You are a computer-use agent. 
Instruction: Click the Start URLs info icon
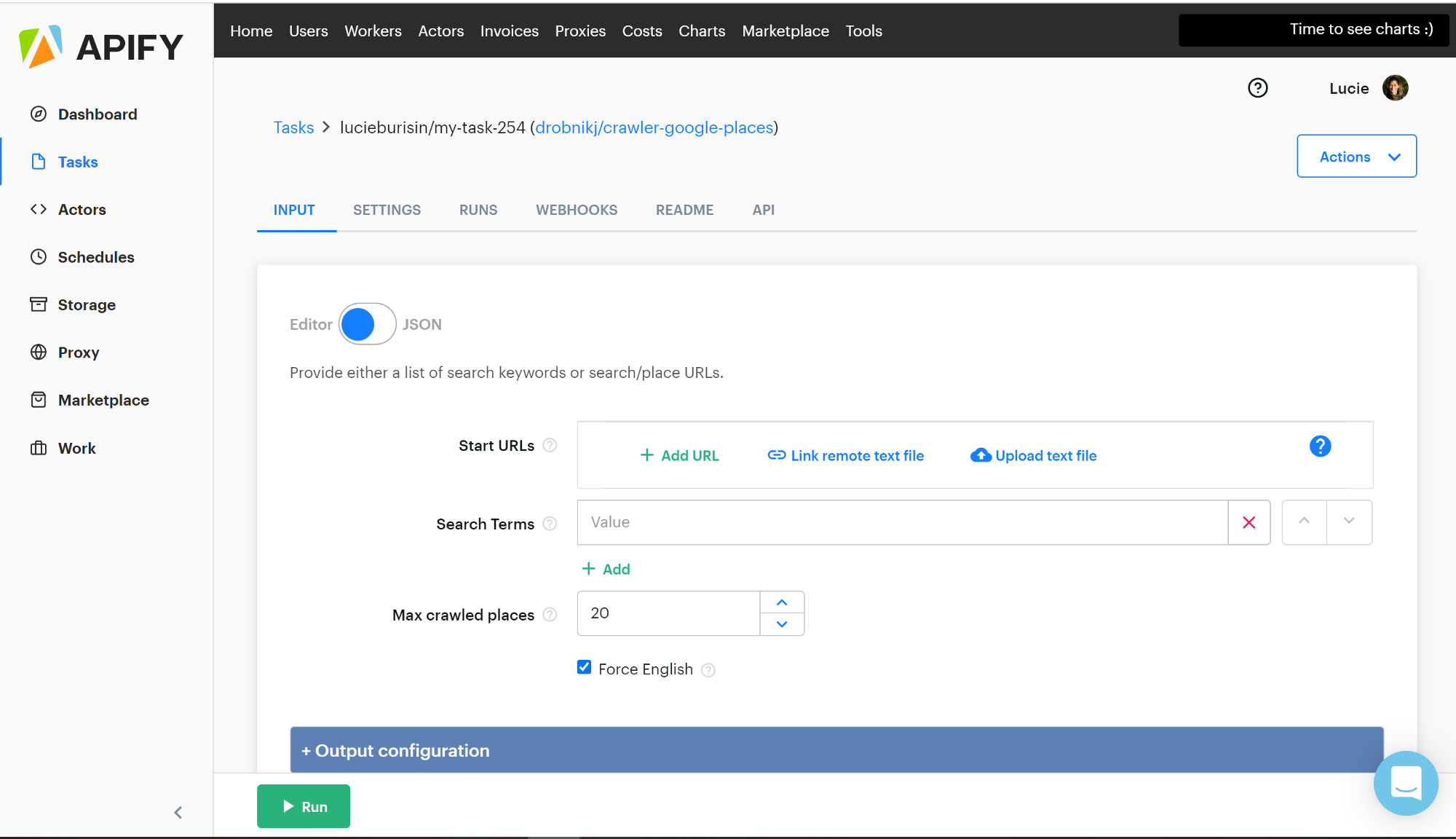[x=550, y=445]
